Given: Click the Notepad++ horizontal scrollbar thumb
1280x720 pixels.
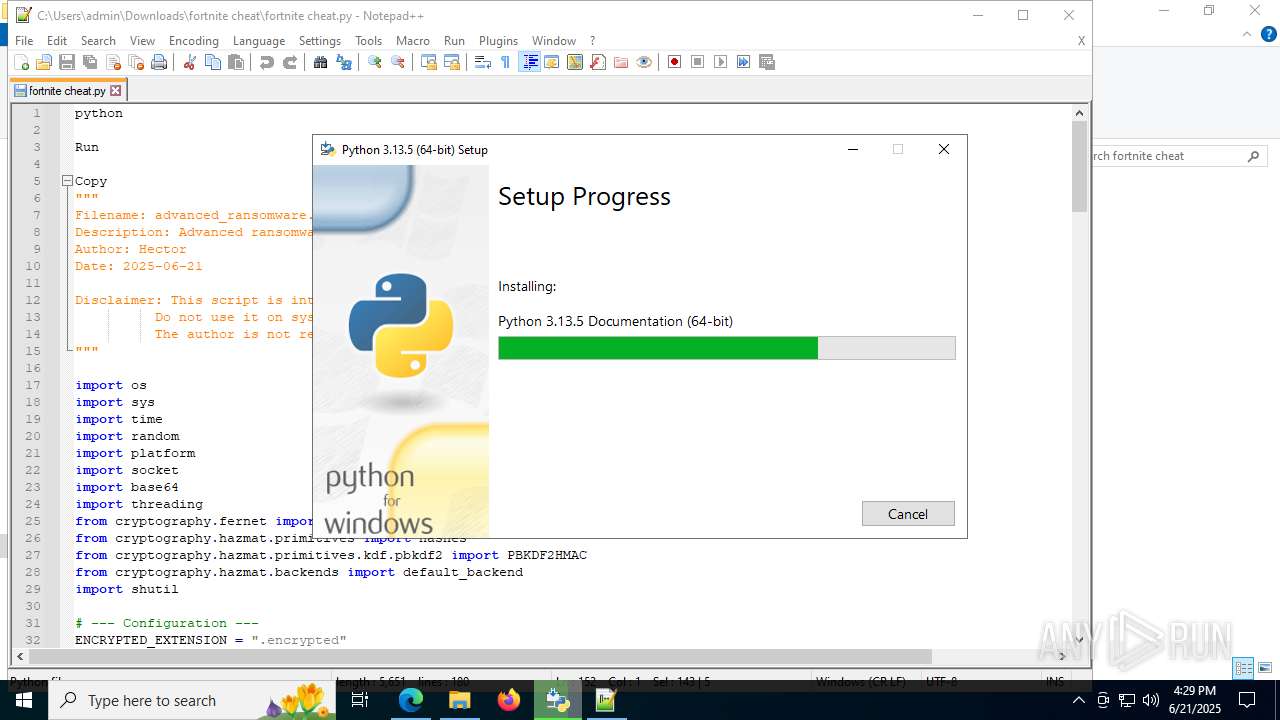Looking at the screenshot, I should 480,657.
